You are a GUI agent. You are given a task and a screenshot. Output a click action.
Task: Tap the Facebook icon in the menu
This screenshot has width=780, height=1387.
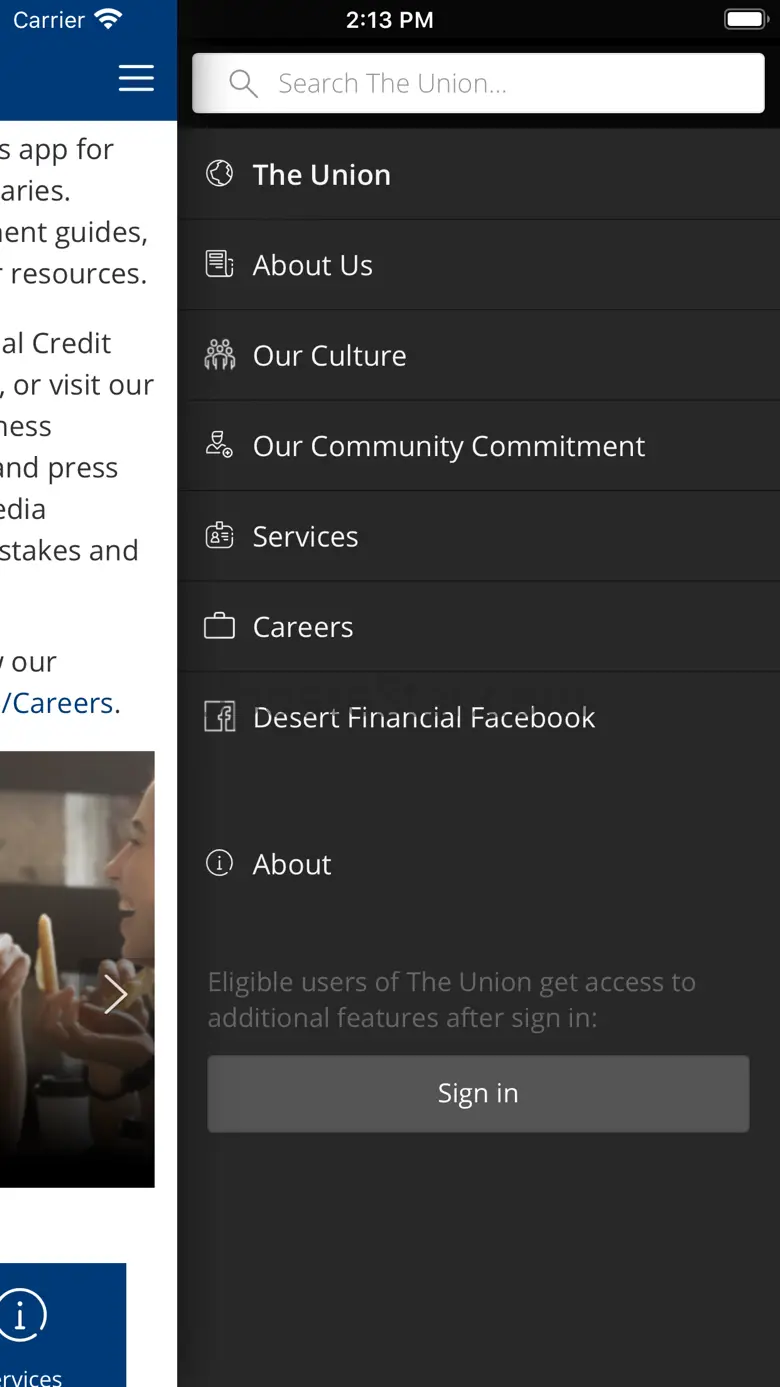pos(220,717)
